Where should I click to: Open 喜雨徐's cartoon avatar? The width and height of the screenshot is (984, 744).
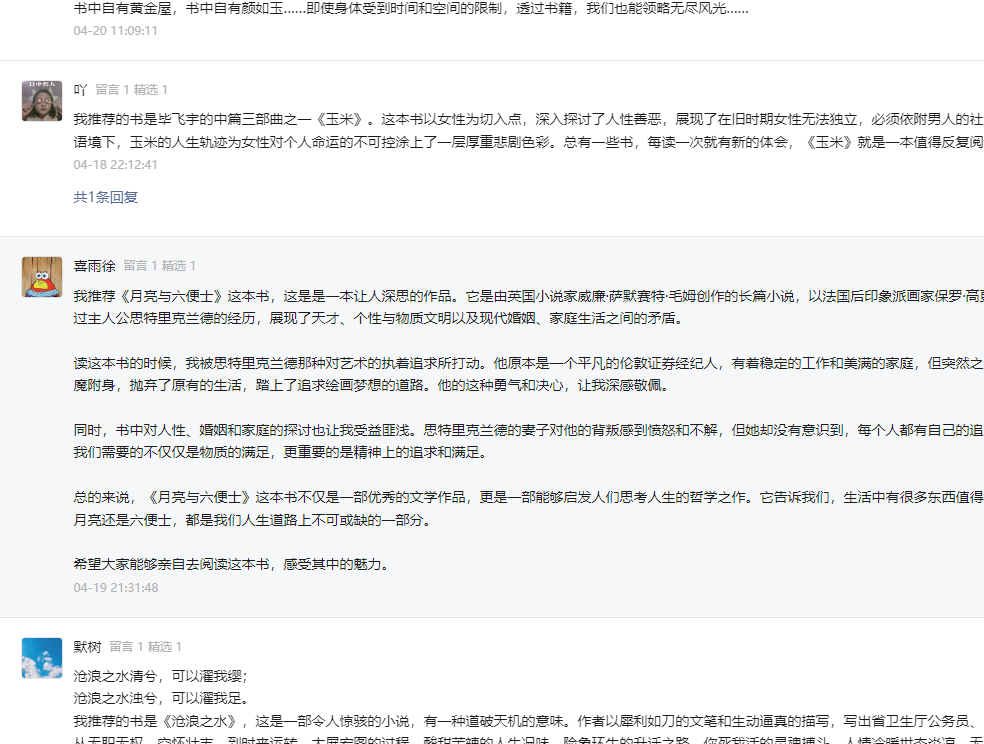[42, 277]
